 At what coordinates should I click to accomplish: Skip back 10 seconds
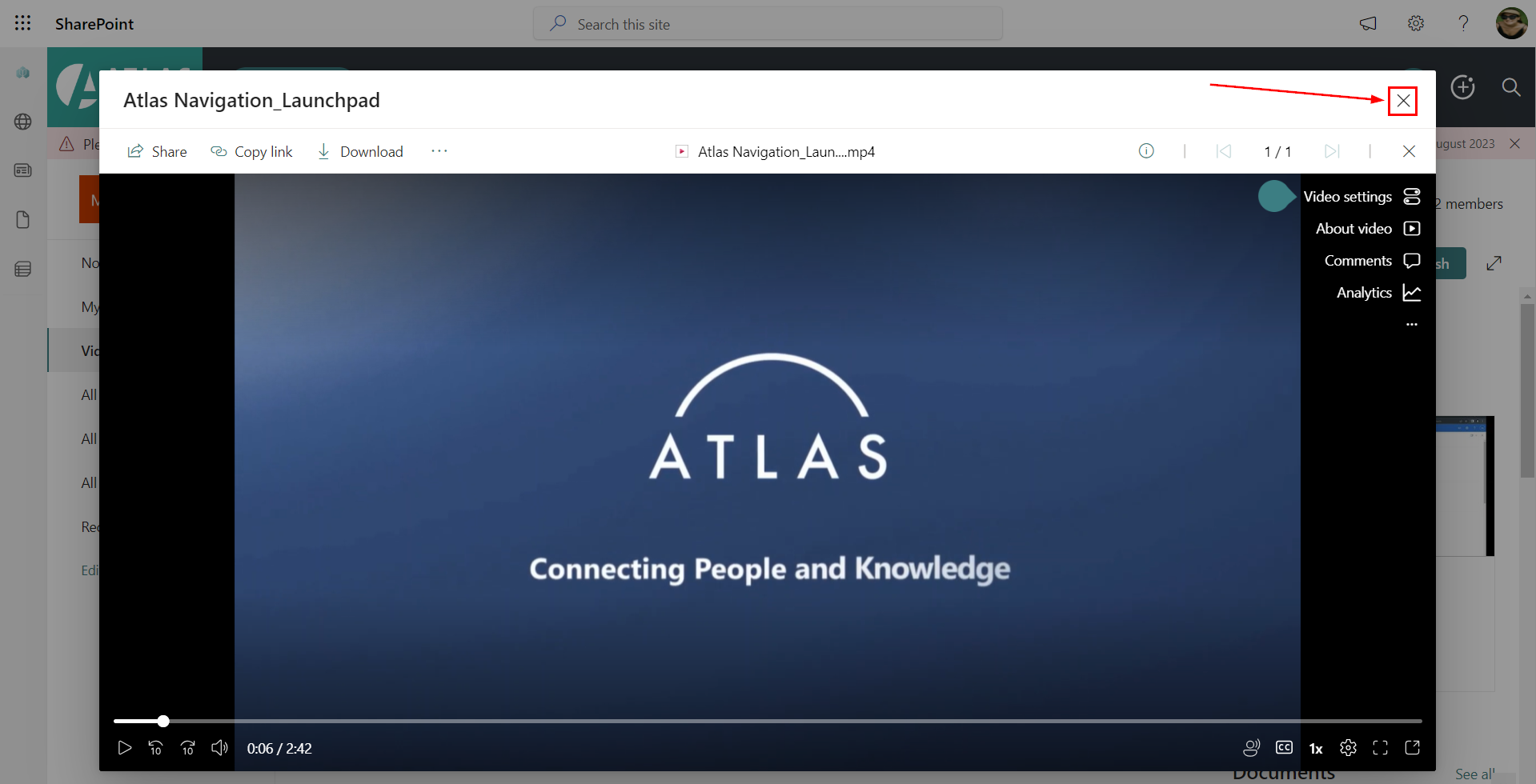156,748
